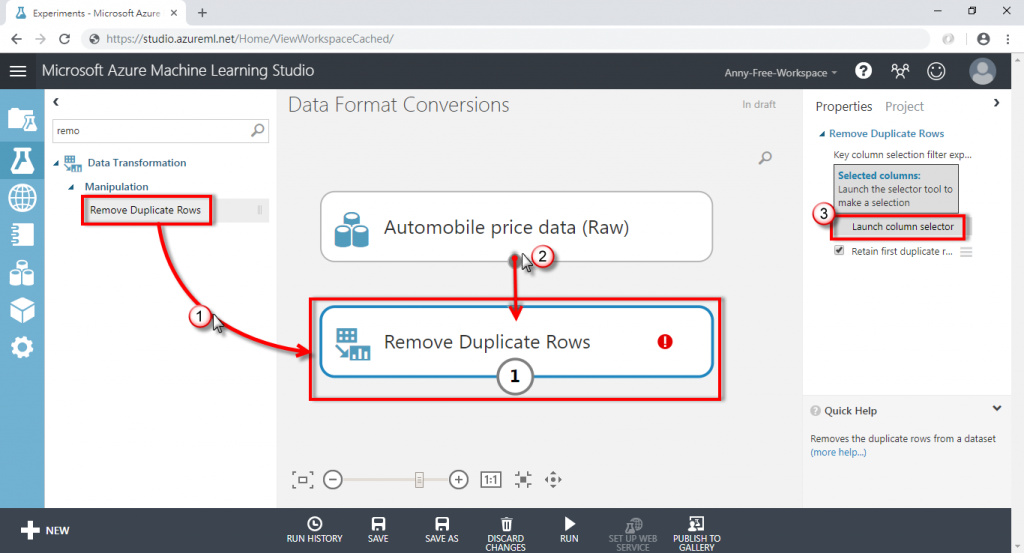Collapse the Remove Duplicate Rows properties section
This screenshot has height=553, width=1024.
(x=822, y=134)
